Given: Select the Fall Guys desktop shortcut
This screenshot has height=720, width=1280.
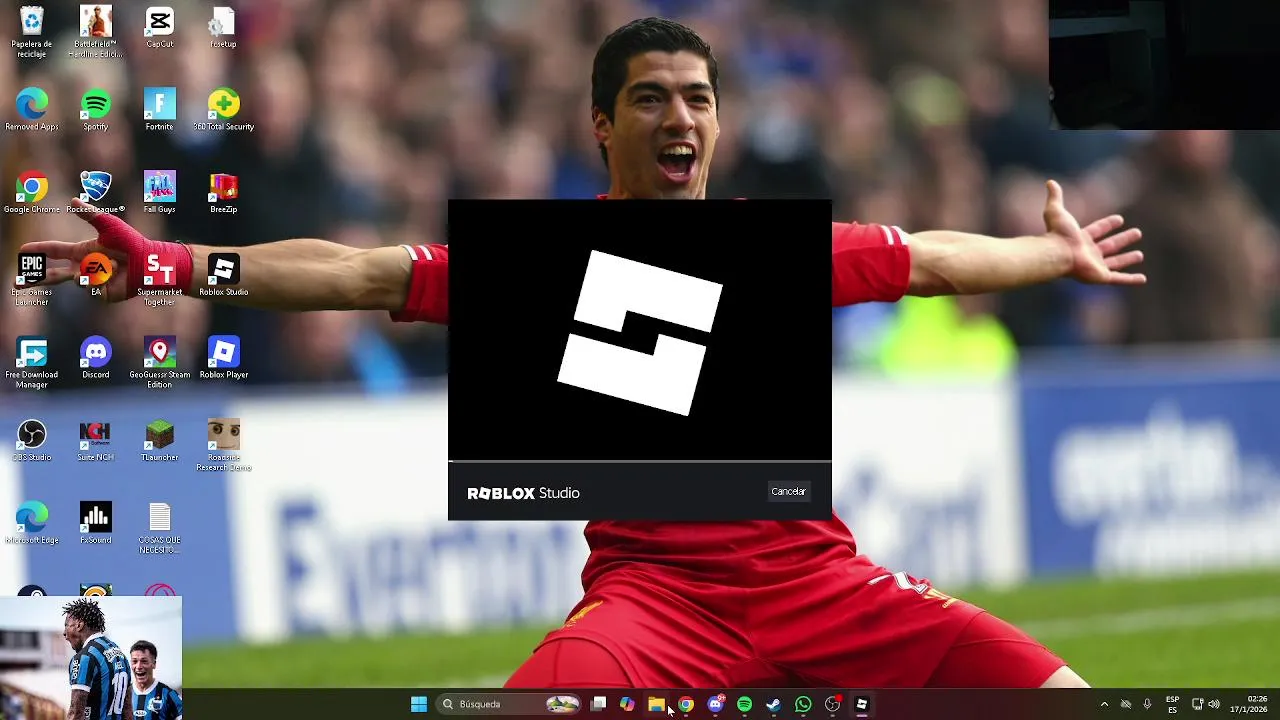Looking at the screenshot, I should (160, 193).
